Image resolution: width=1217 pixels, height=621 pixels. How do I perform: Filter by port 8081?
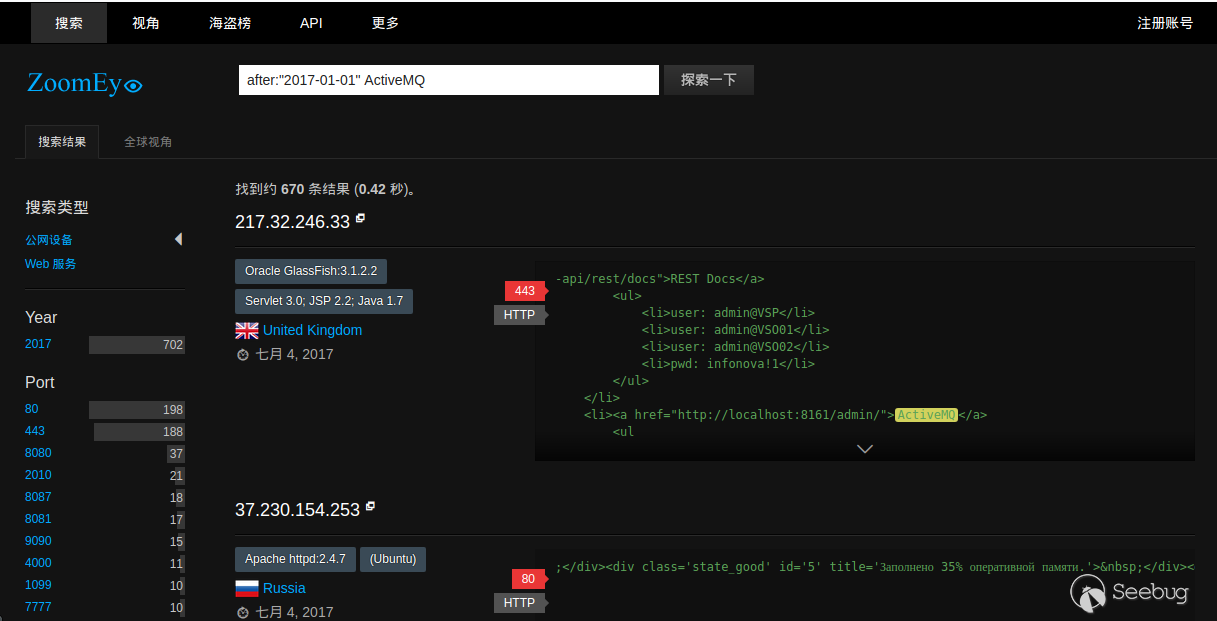(x=38, y=519)
